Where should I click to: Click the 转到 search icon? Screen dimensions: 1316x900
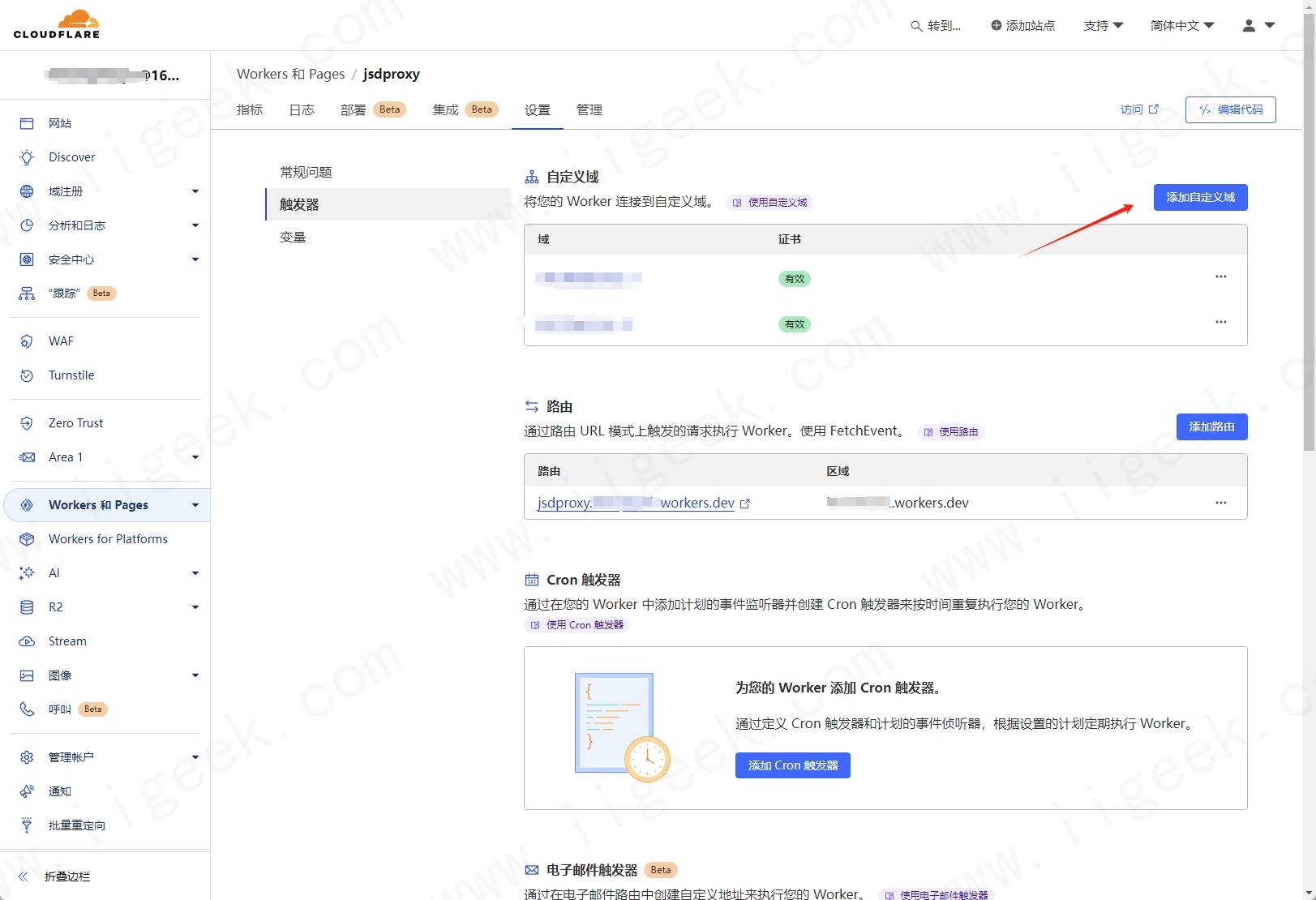[x=916, y=26]
